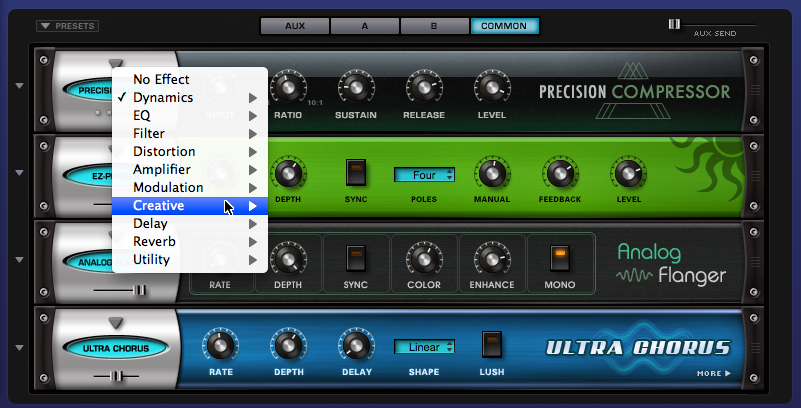The width and height of the screenshot is (801, 408).
Task: Expand the Analog Flanger rack slot arrow
Action: point(19,260)
